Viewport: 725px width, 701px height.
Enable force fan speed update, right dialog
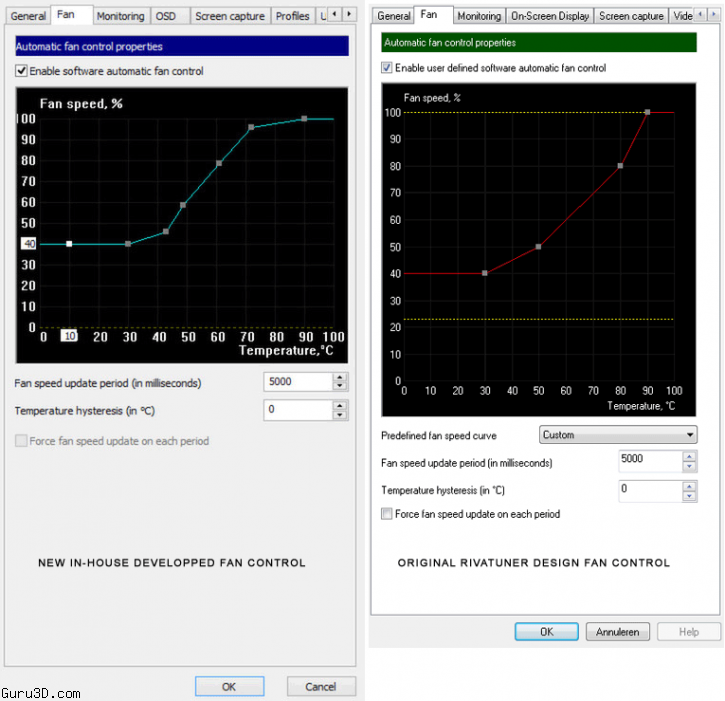tap(388, 514)
